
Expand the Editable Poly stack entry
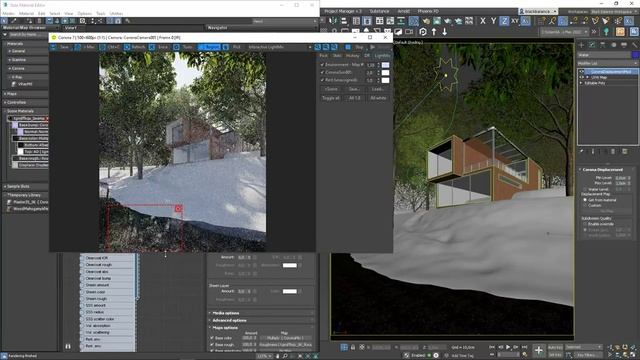tap(582, 83)
